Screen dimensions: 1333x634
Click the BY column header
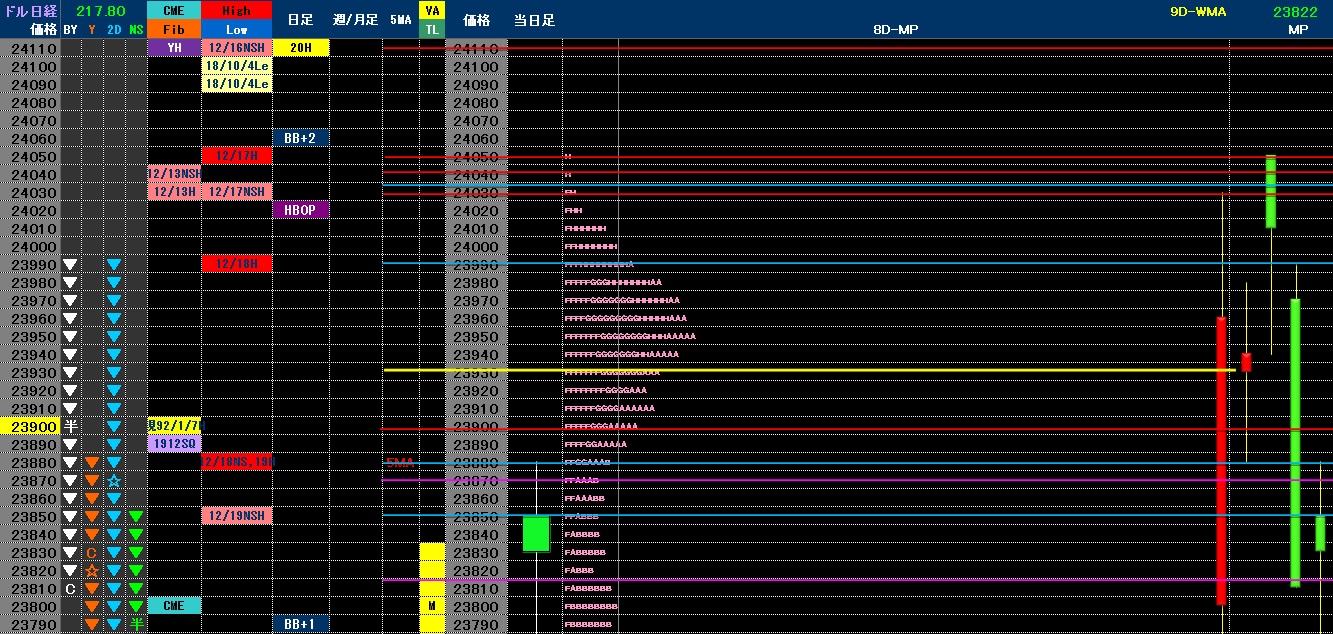click(x=70, y=30)
